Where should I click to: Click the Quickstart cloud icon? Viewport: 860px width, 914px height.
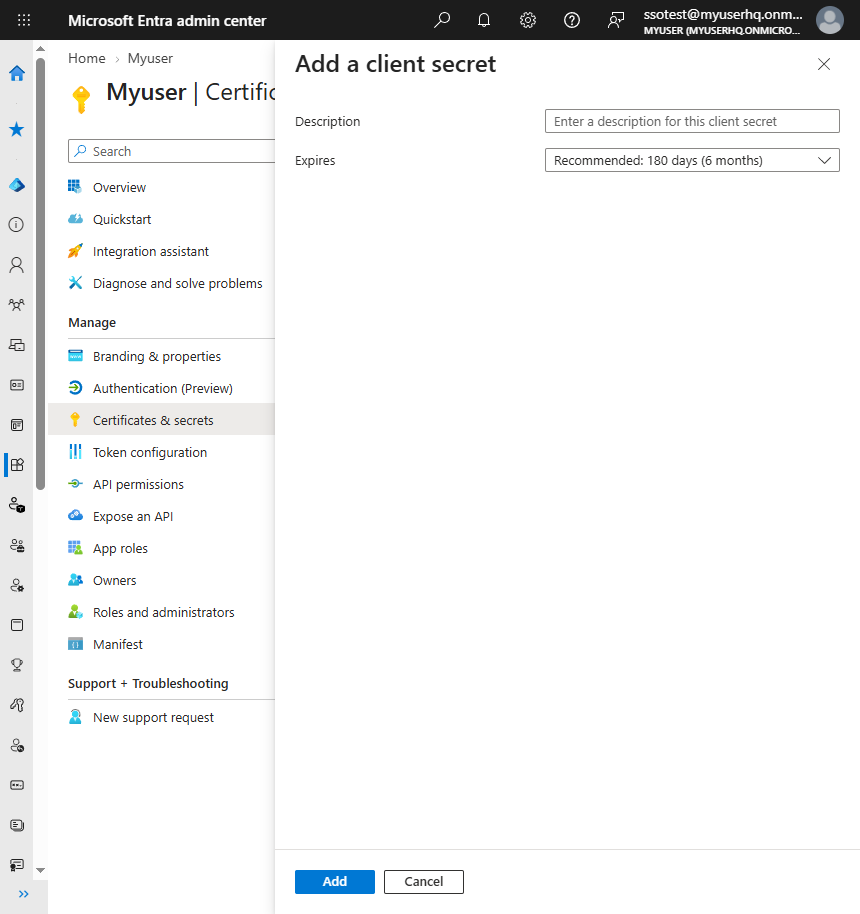[75, 219]
